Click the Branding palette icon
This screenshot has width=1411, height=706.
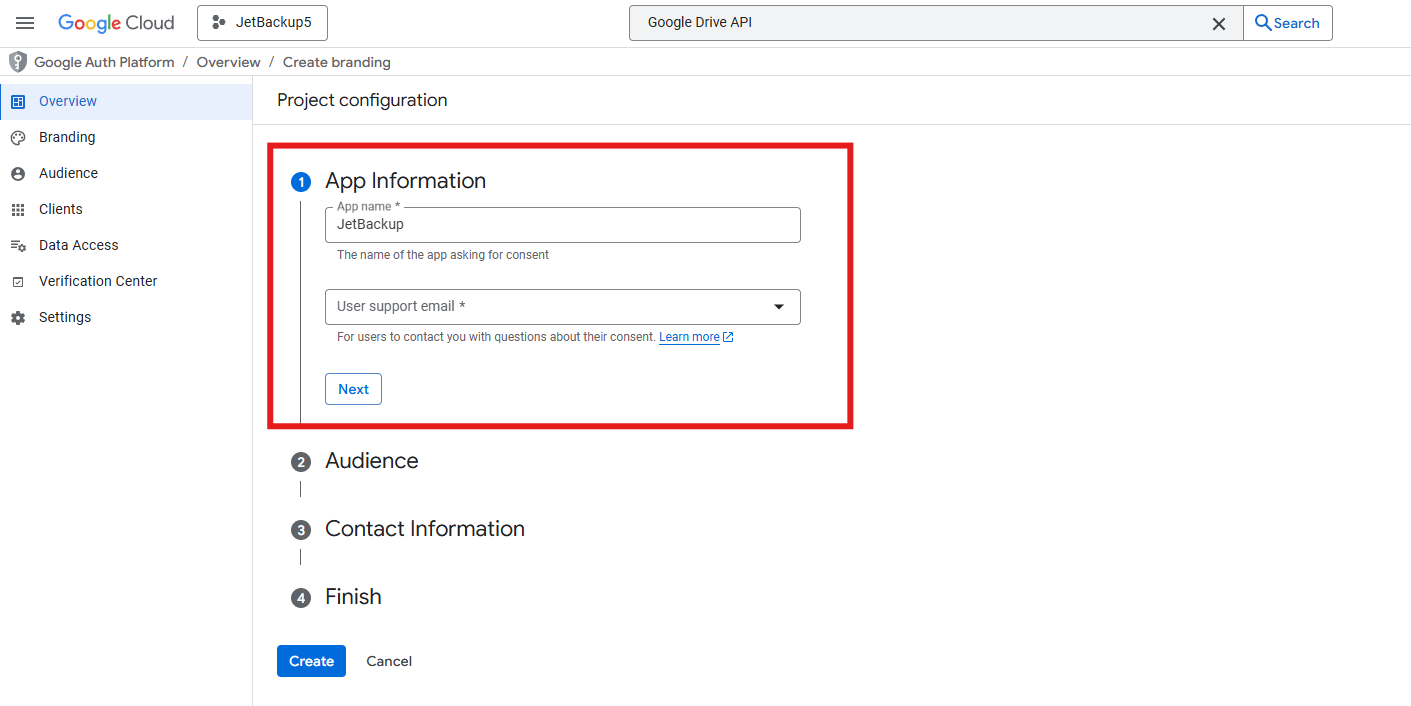pyautogui.click(x=18, y=138)
